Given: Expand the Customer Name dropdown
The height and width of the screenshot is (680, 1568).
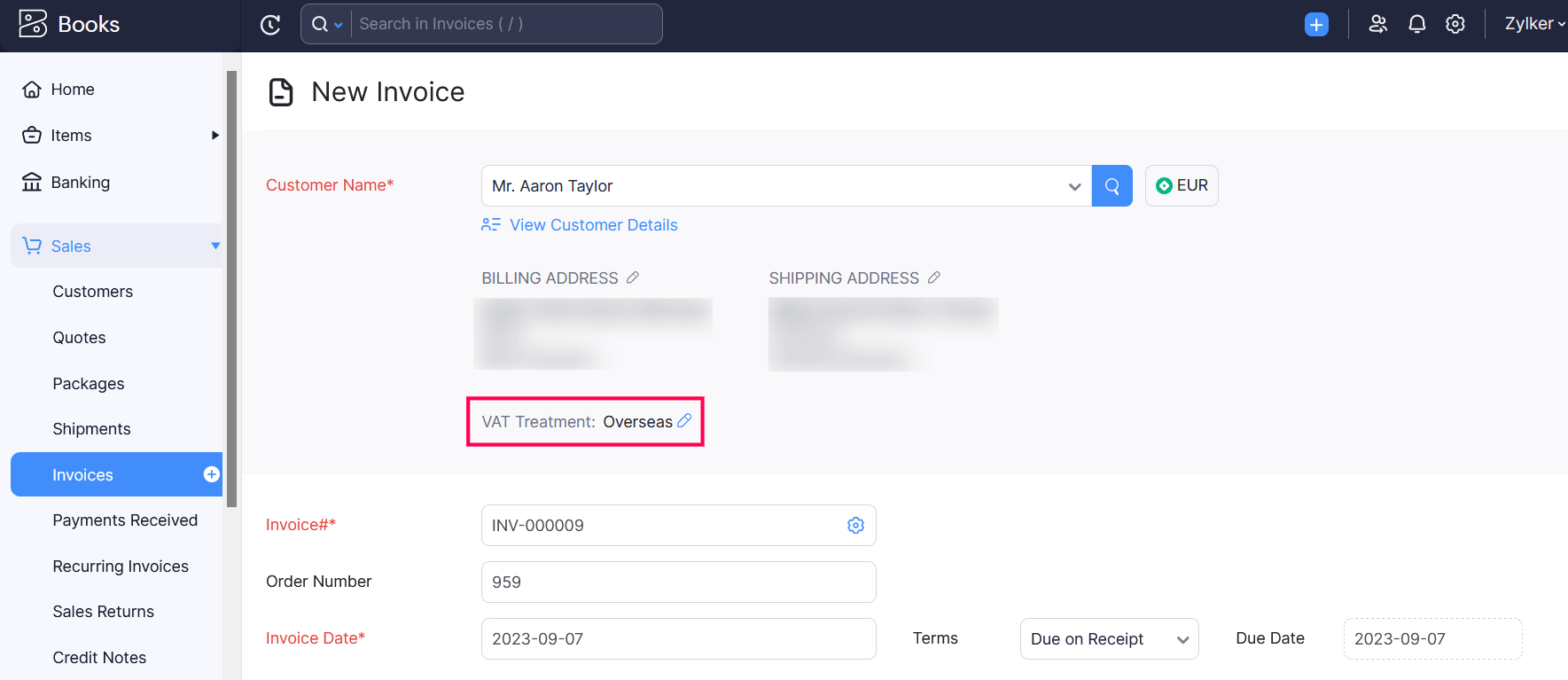Looking at the screenshot, I should [x=1074, y=186].
